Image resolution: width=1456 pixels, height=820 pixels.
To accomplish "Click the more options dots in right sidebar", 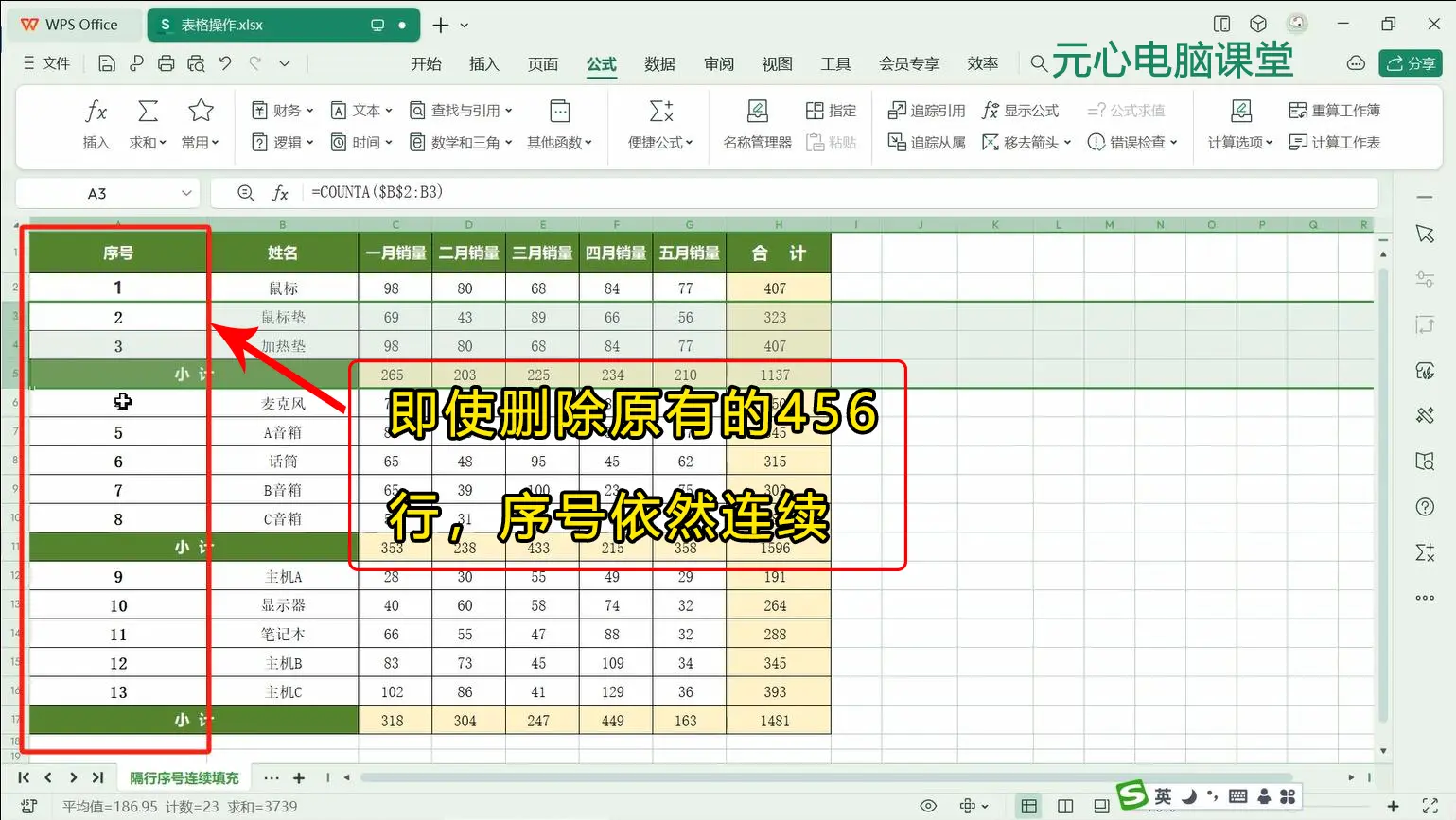I will [x=1425, y=598].
